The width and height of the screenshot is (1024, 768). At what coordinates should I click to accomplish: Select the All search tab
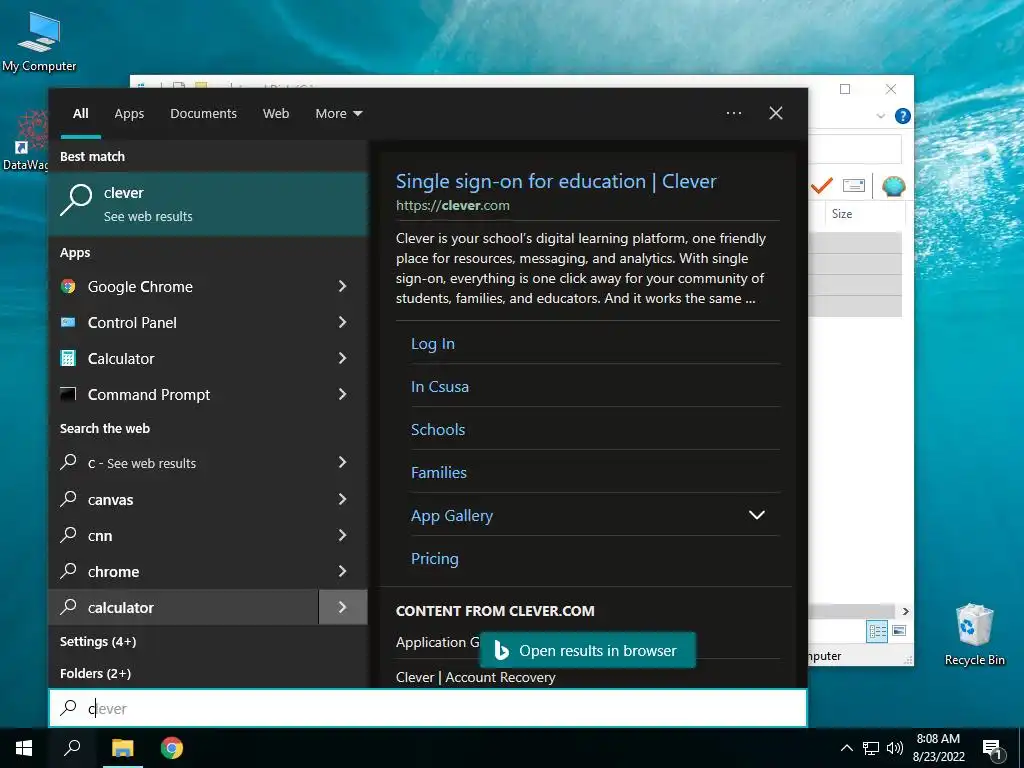[x=80, y=114]
